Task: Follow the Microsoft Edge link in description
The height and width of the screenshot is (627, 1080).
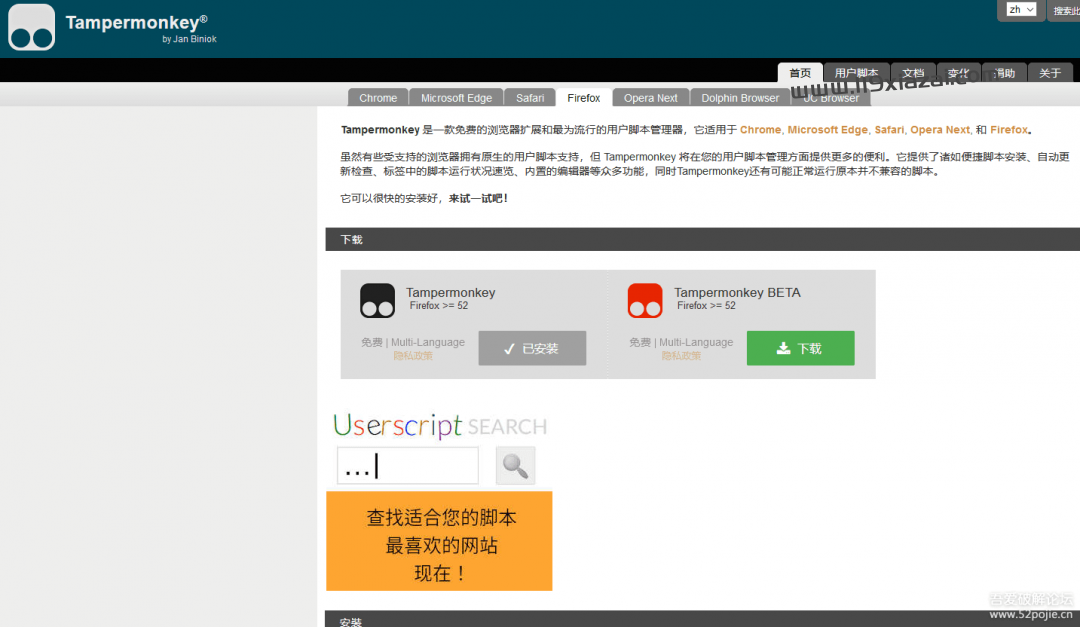Action: (x=827, y=130)
